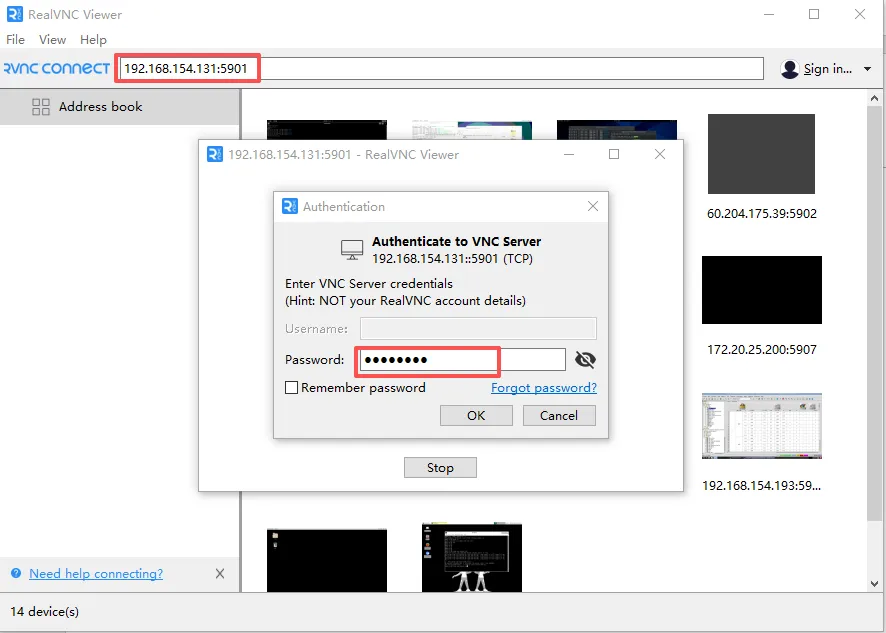
Task: Stop the connection attempt
Action: (440, 467)
